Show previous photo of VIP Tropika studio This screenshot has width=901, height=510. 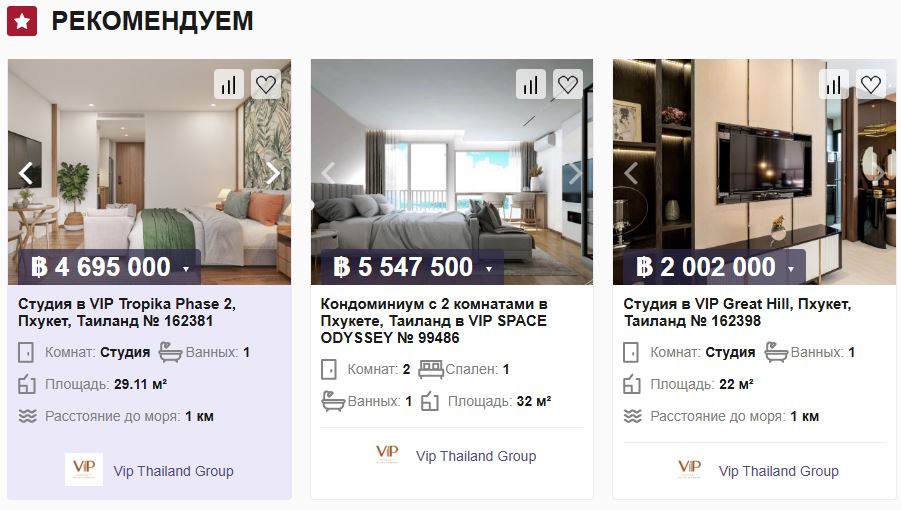pos(26,173)
